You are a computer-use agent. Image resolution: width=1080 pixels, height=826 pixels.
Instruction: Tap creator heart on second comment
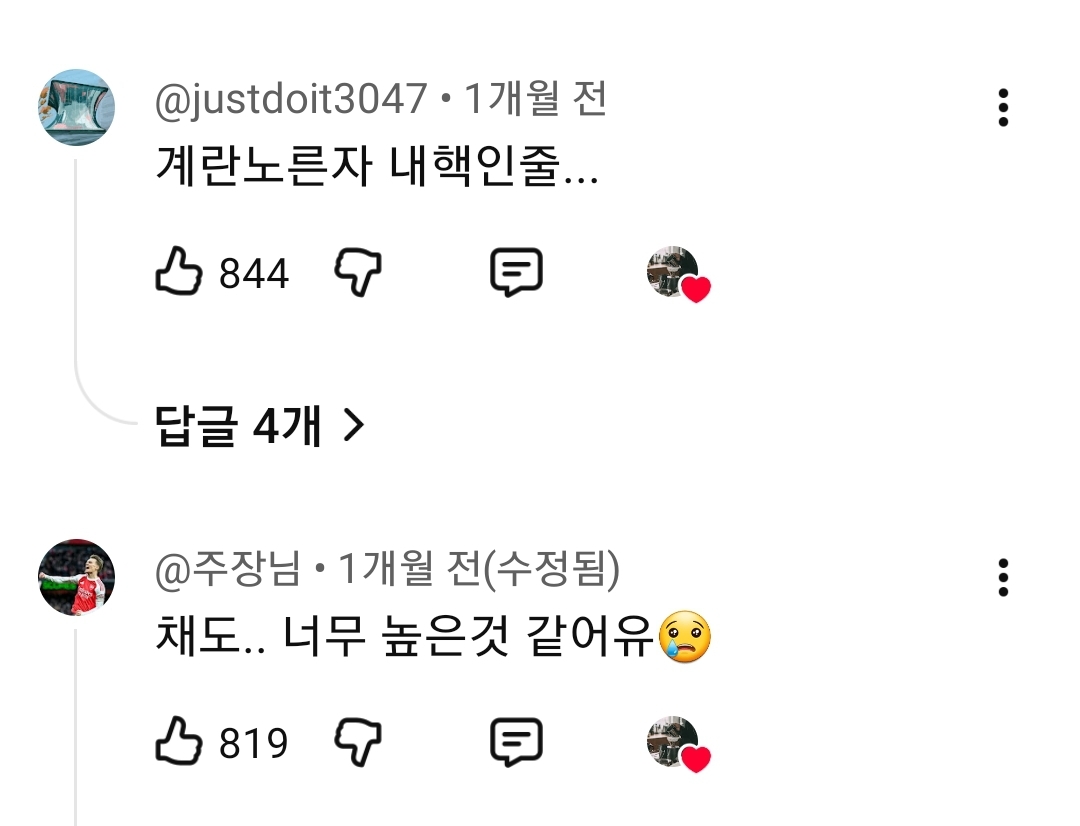pos(678,744)
